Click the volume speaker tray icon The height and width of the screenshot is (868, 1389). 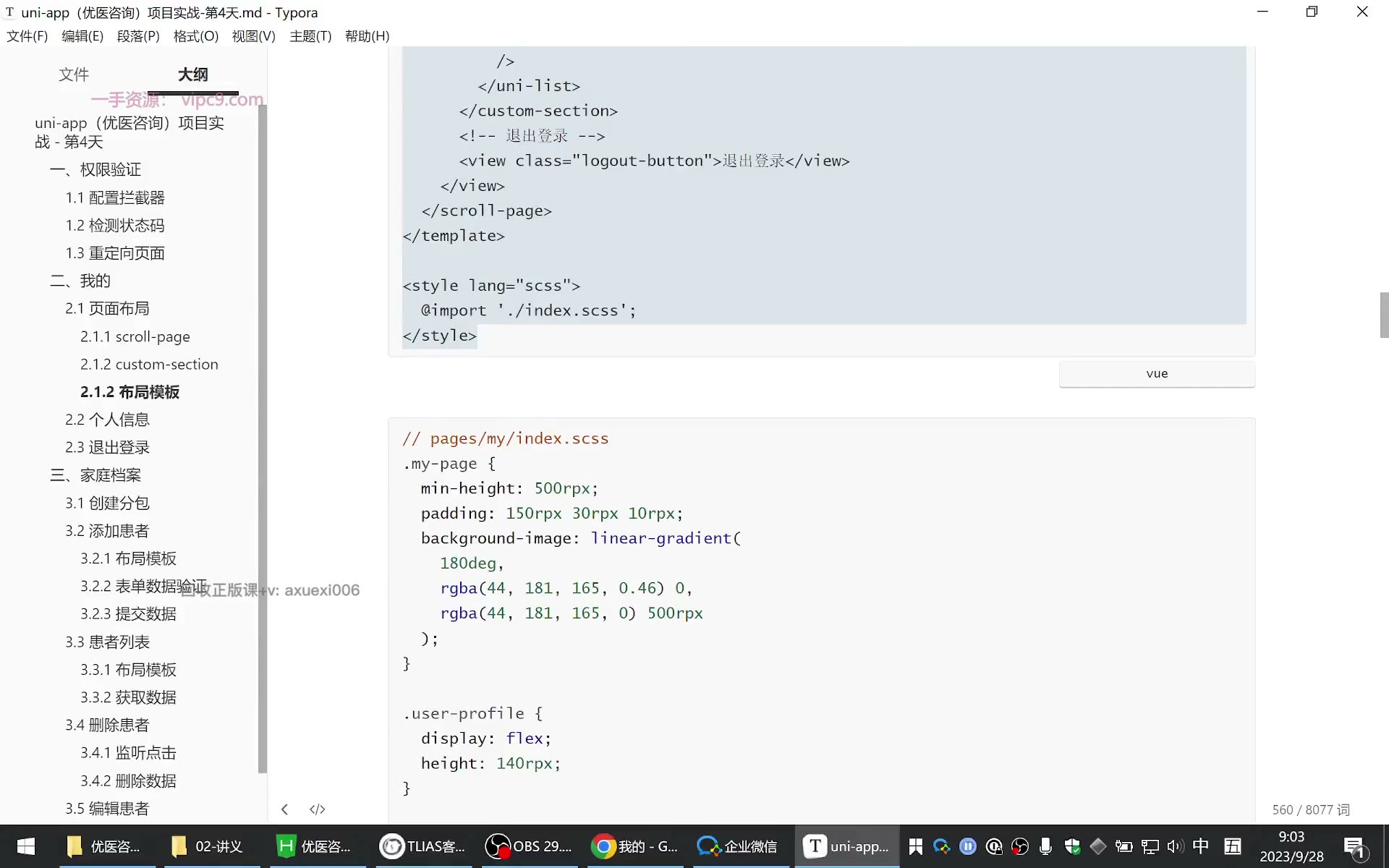click(x=1175, y=846)
